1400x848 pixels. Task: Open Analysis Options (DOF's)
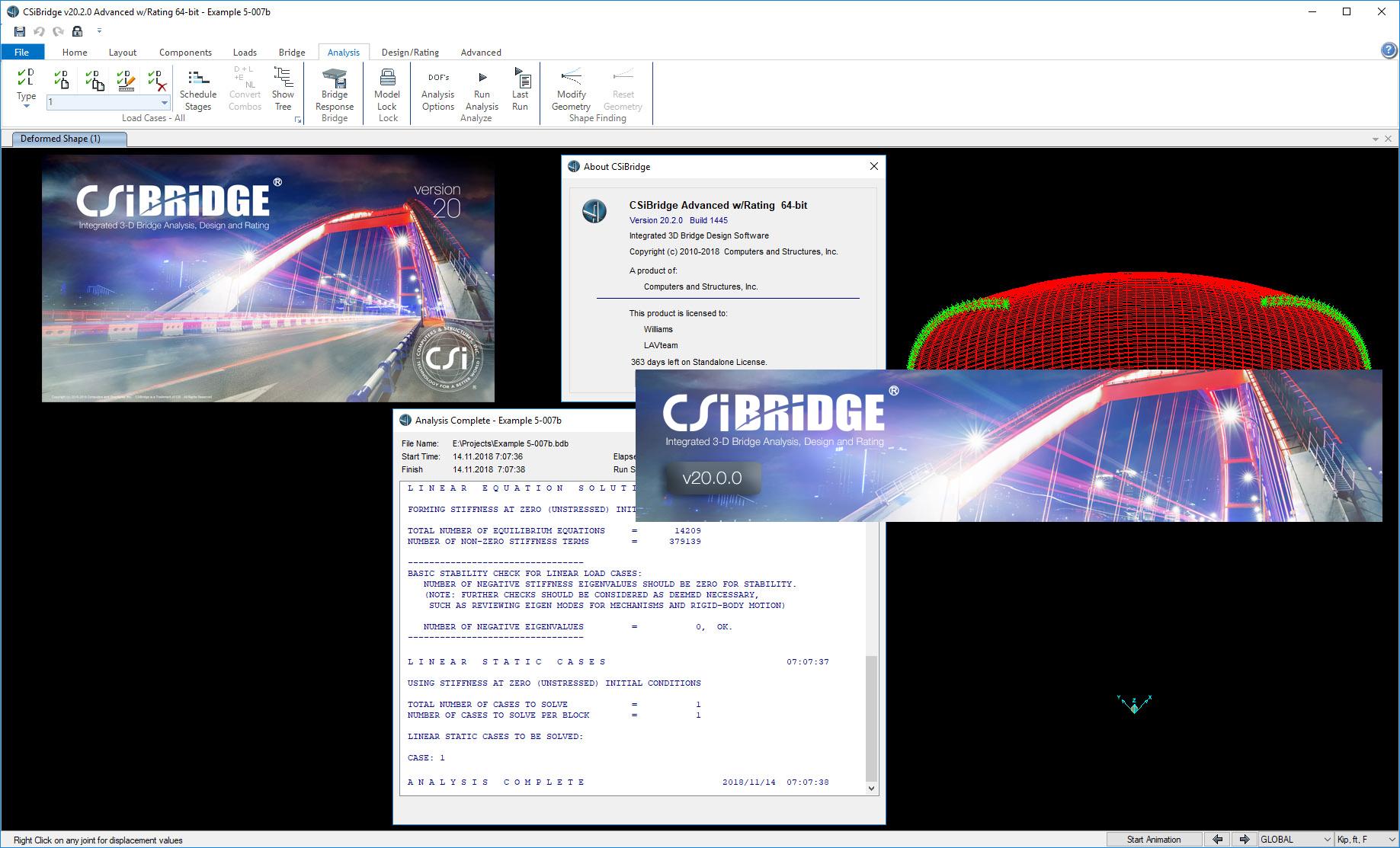point(438,89)
